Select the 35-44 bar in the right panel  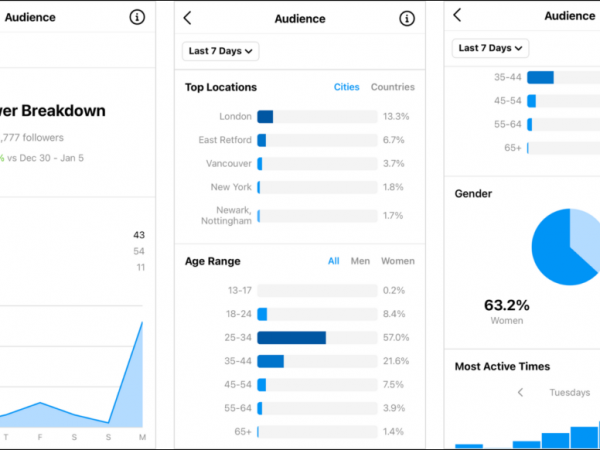540,77
